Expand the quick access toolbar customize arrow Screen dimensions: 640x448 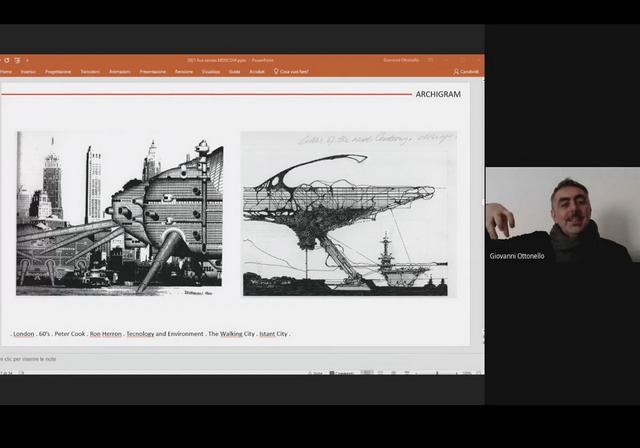27,60
